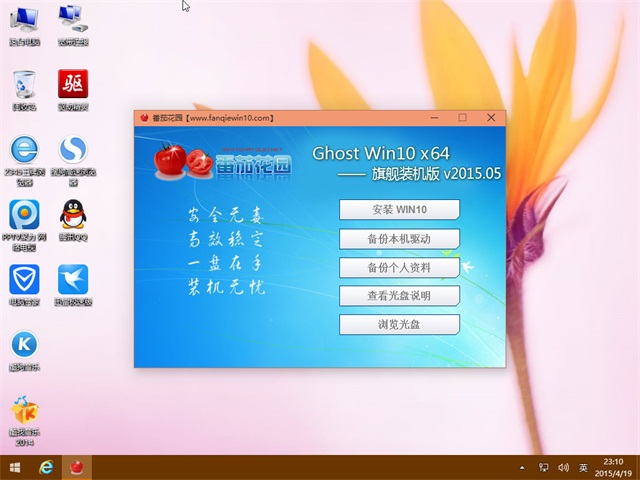Click the 备份本机驱动 button
The height and width of the screenshot is (480, 640).
(399, 239)
